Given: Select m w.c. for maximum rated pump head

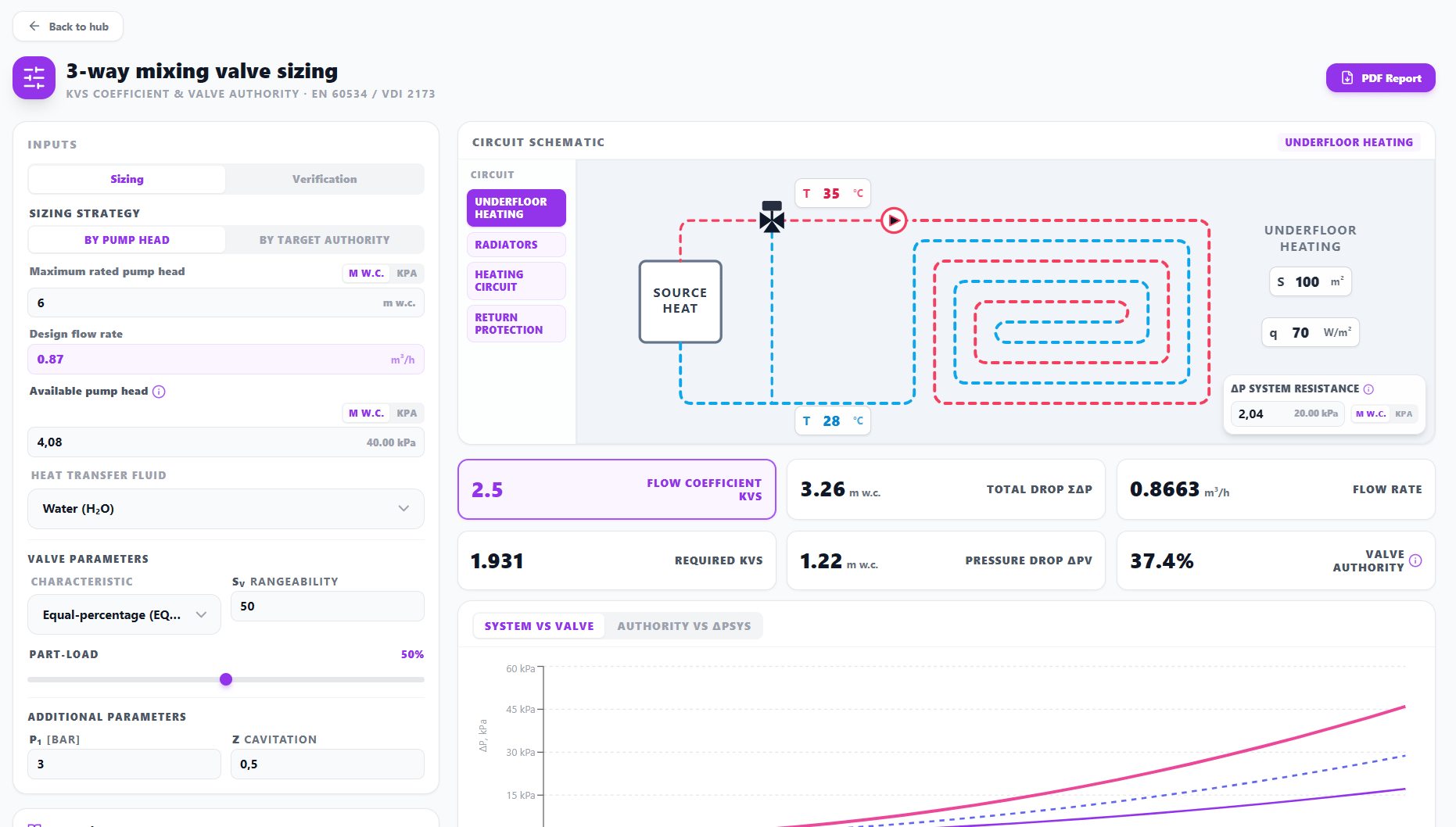Looking at the screenshot, I should [x=366, y=274].
